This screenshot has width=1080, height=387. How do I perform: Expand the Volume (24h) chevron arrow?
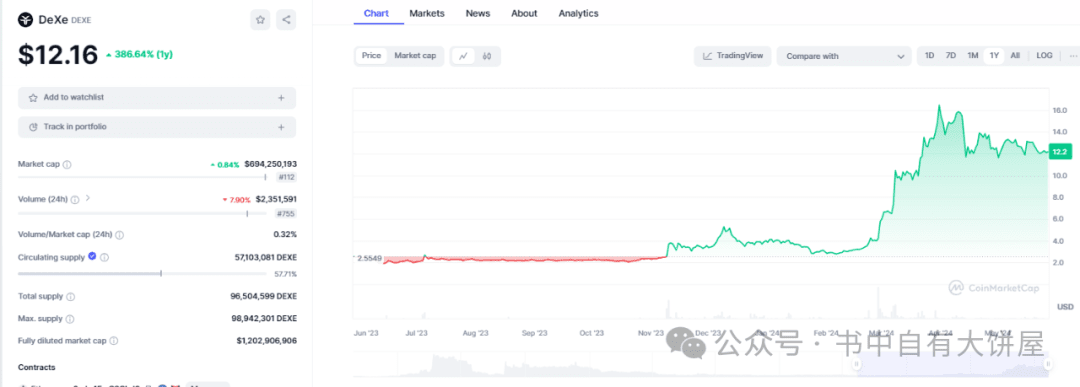tap(87, 198)
